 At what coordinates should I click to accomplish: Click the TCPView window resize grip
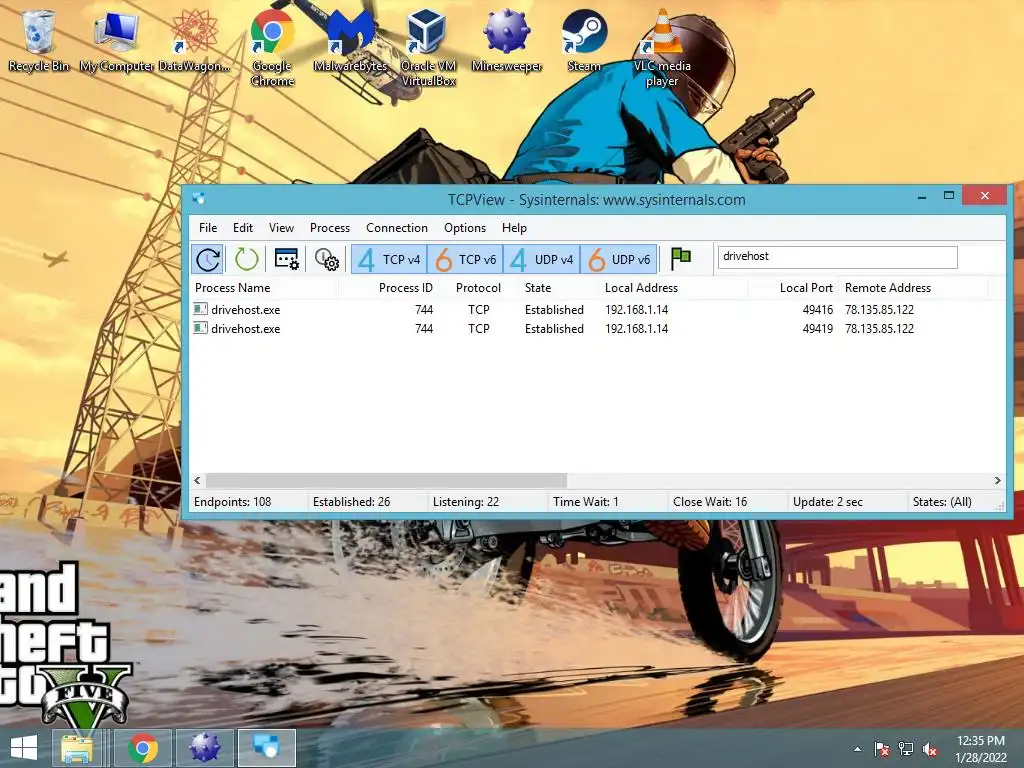click(1000, 505)
